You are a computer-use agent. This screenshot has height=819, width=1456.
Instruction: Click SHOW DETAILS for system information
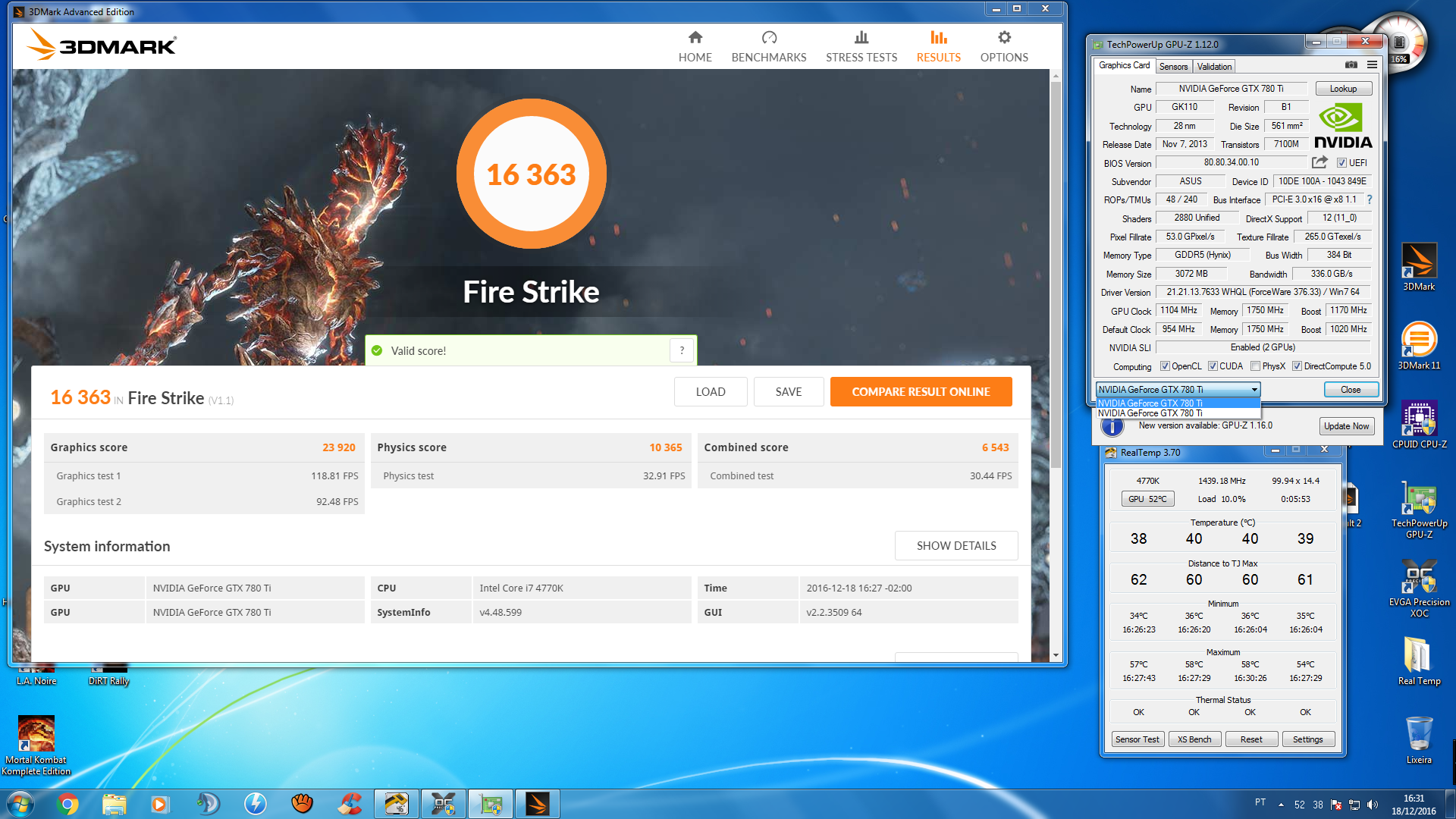click(x=956, y=546)
